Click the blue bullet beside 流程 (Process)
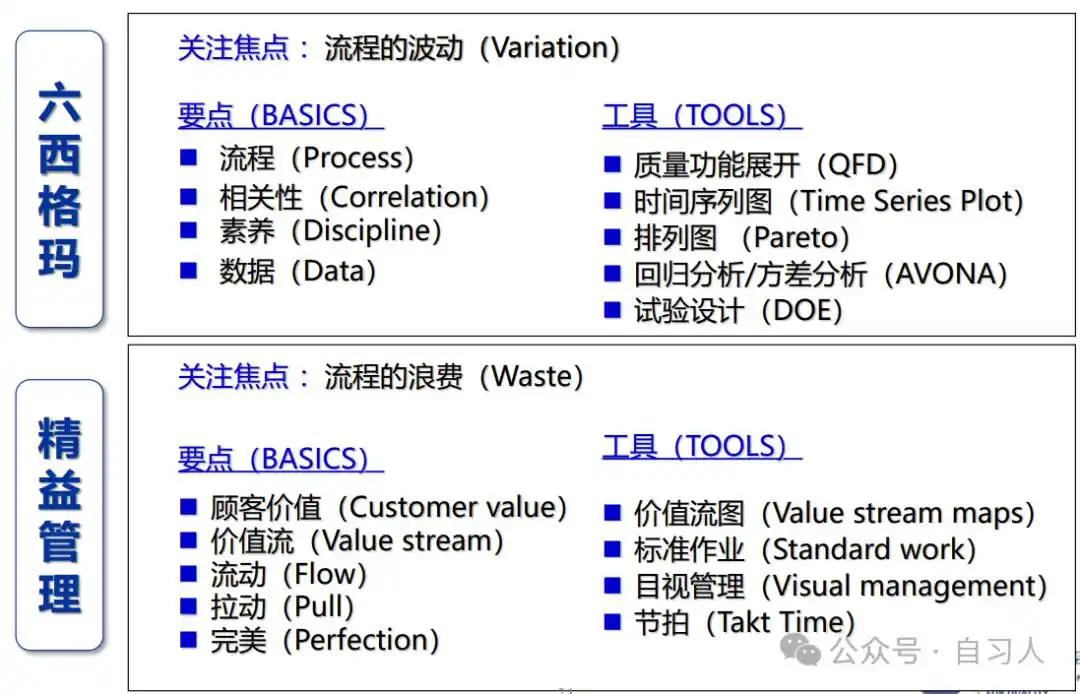1080x694 pixels. [188, 158]
